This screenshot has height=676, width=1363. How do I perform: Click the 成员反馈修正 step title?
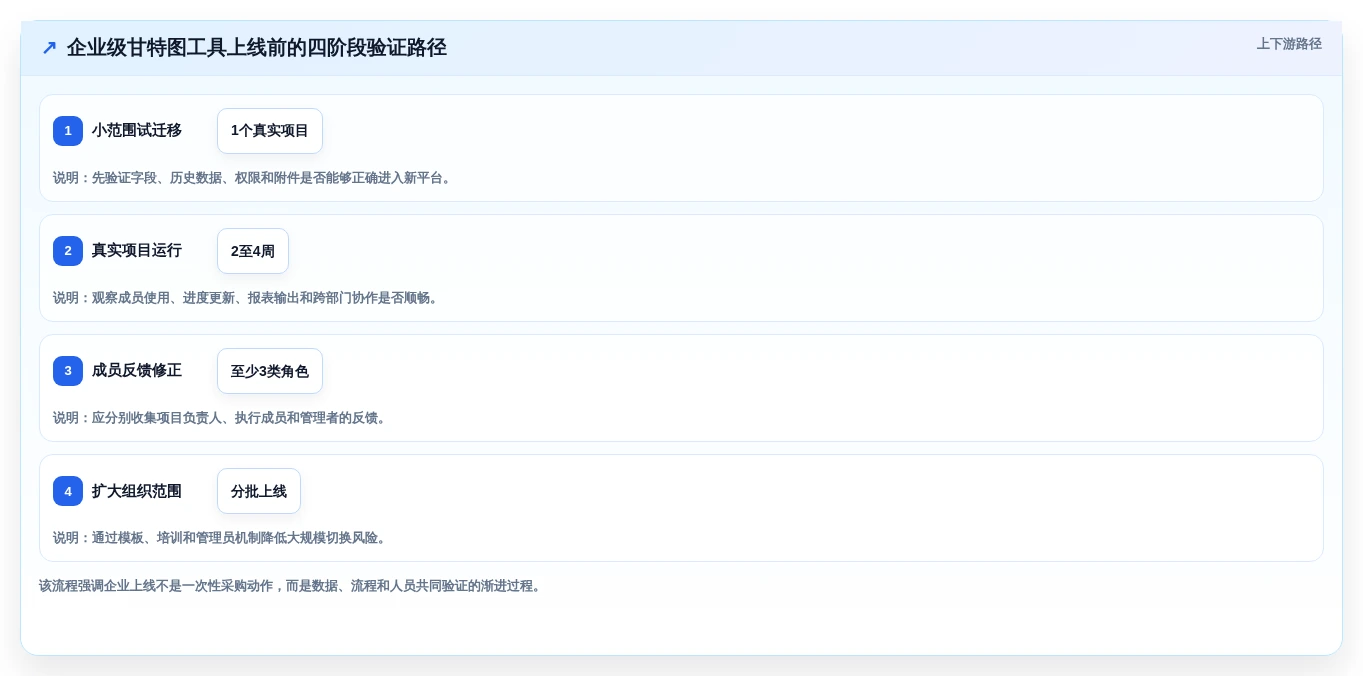click(x=137, y=370)
